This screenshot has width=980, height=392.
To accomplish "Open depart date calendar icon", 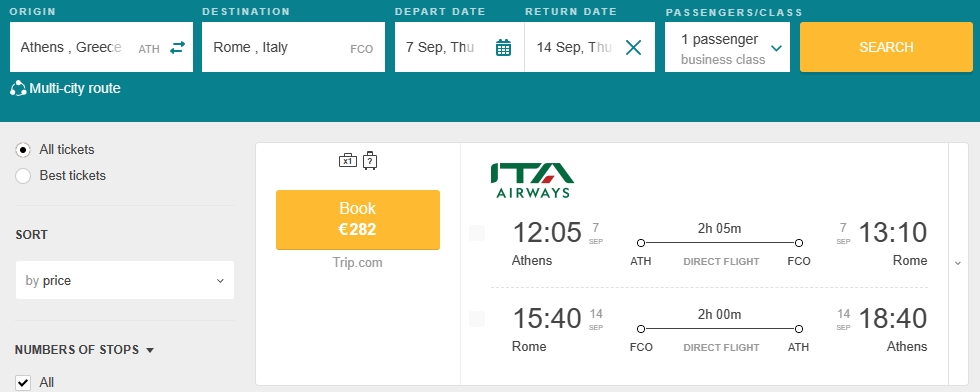I will tap(503, 48).
